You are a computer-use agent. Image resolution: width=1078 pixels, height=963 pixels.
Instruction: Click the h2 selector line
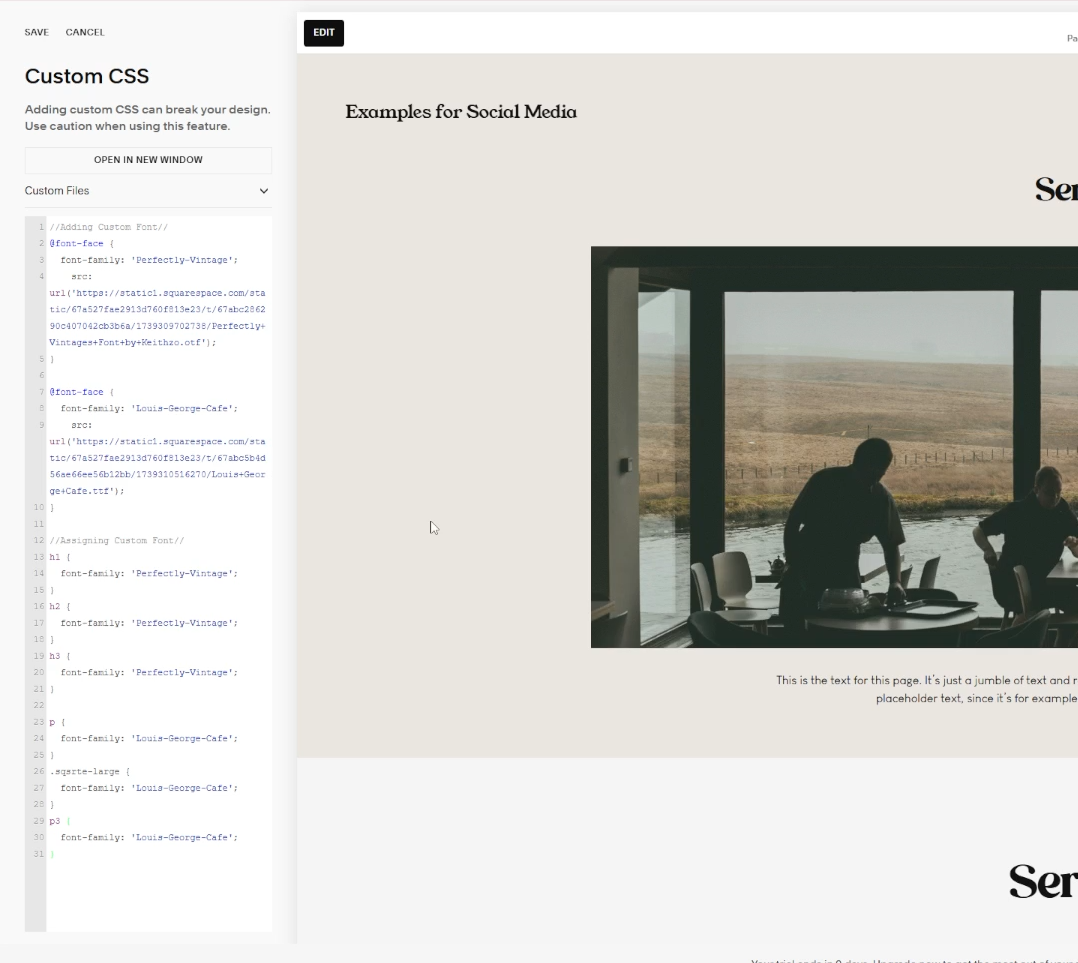(x=60, y=606)
